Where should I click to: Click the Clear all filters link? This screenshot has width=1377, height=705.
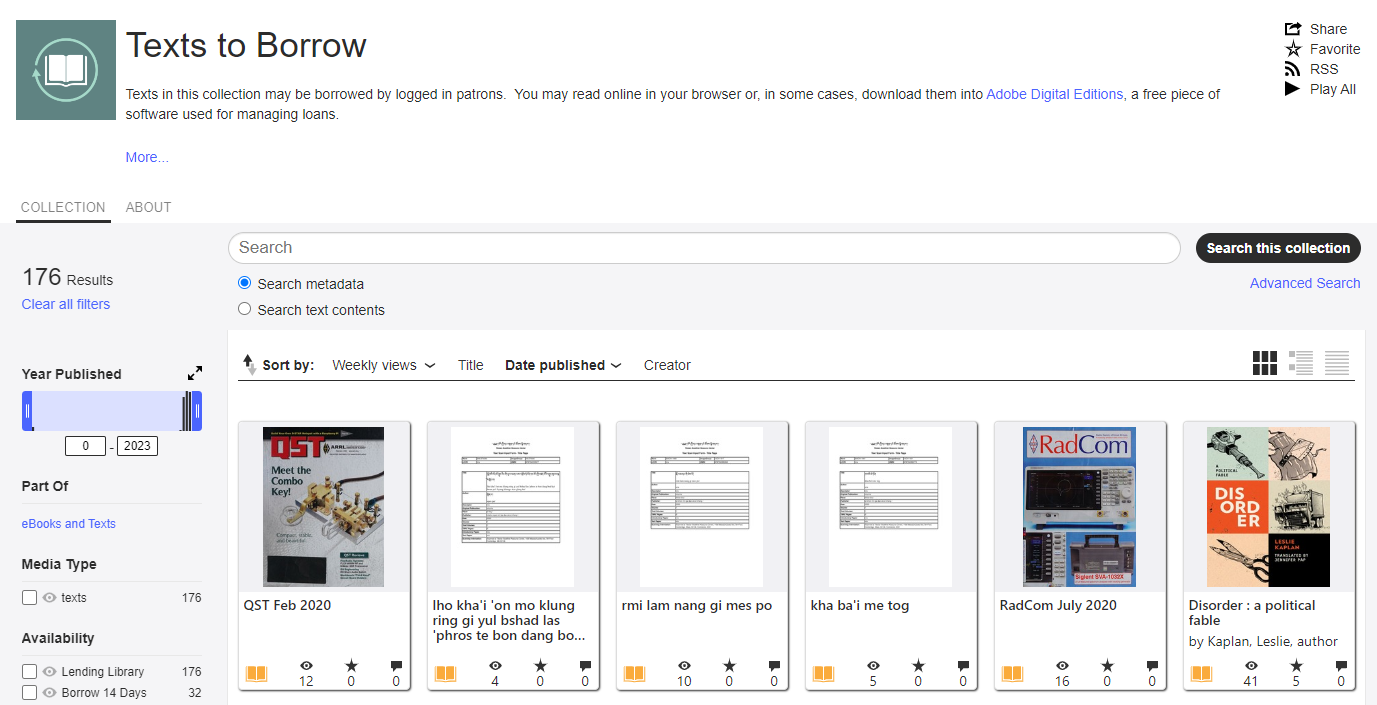66,304
